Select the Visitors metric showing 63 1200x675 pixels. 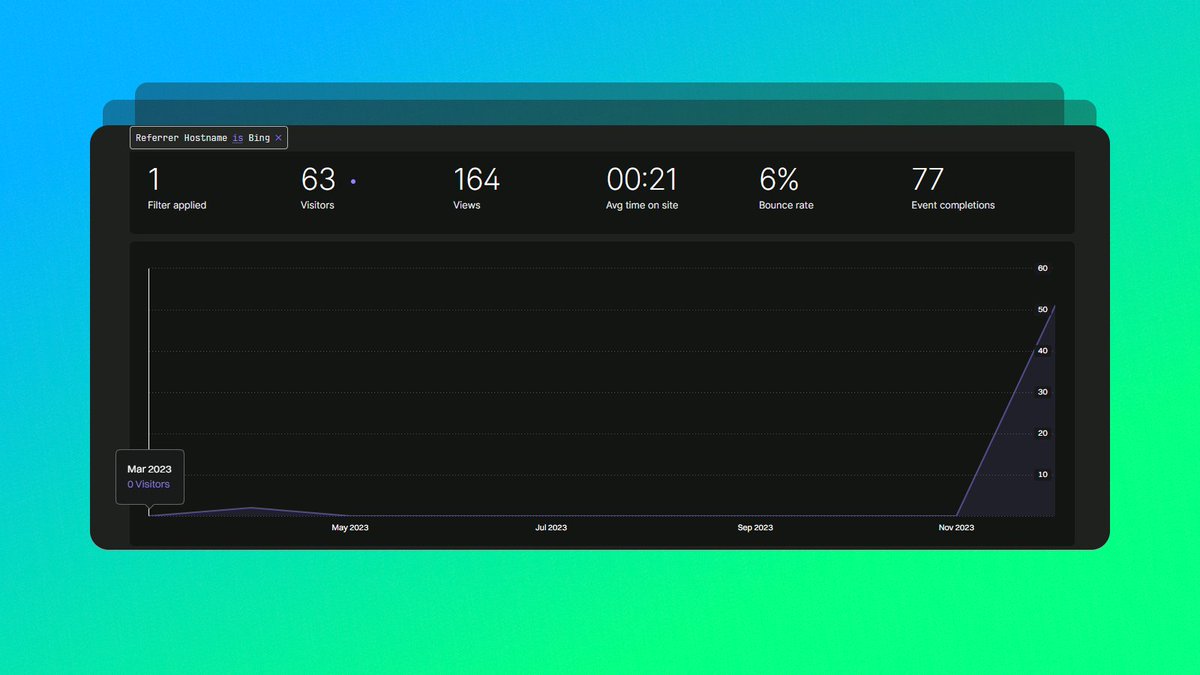[319, 189]
